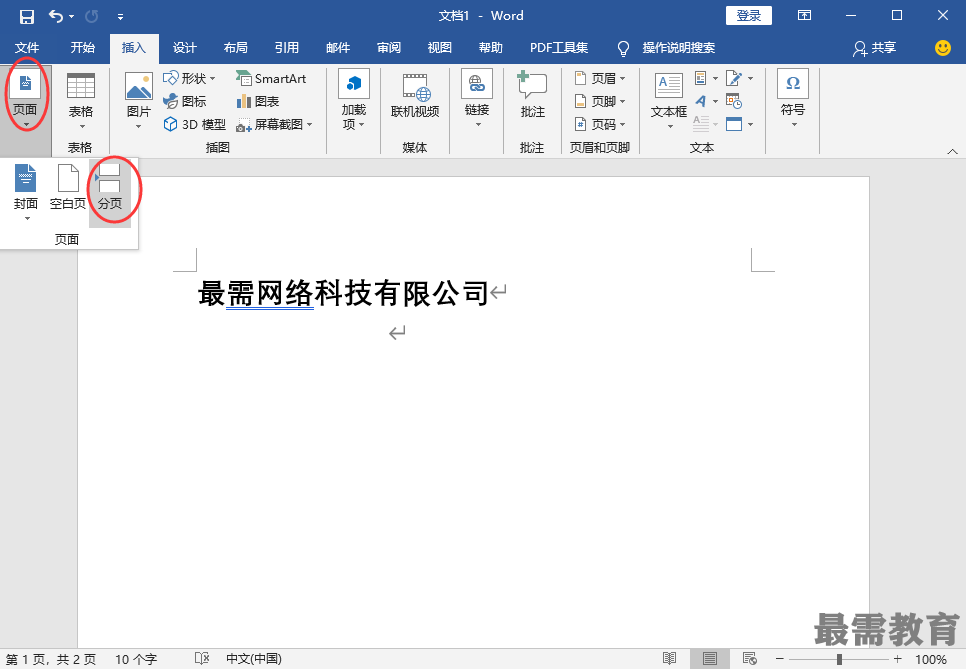This screenshot has width=966, height=669.
Task: Open the undo history dropdown arrow
Action: coord(71,17)
